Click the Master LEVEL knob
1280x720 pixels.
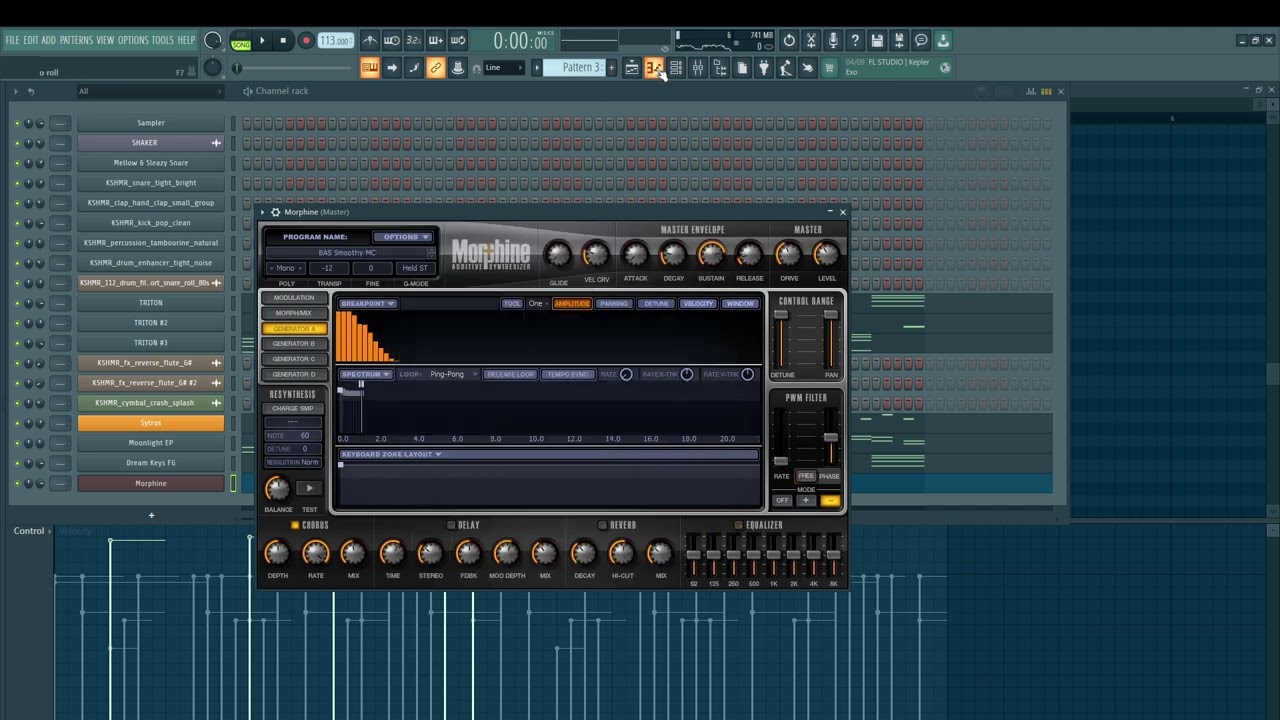click(x=826, y=254)
